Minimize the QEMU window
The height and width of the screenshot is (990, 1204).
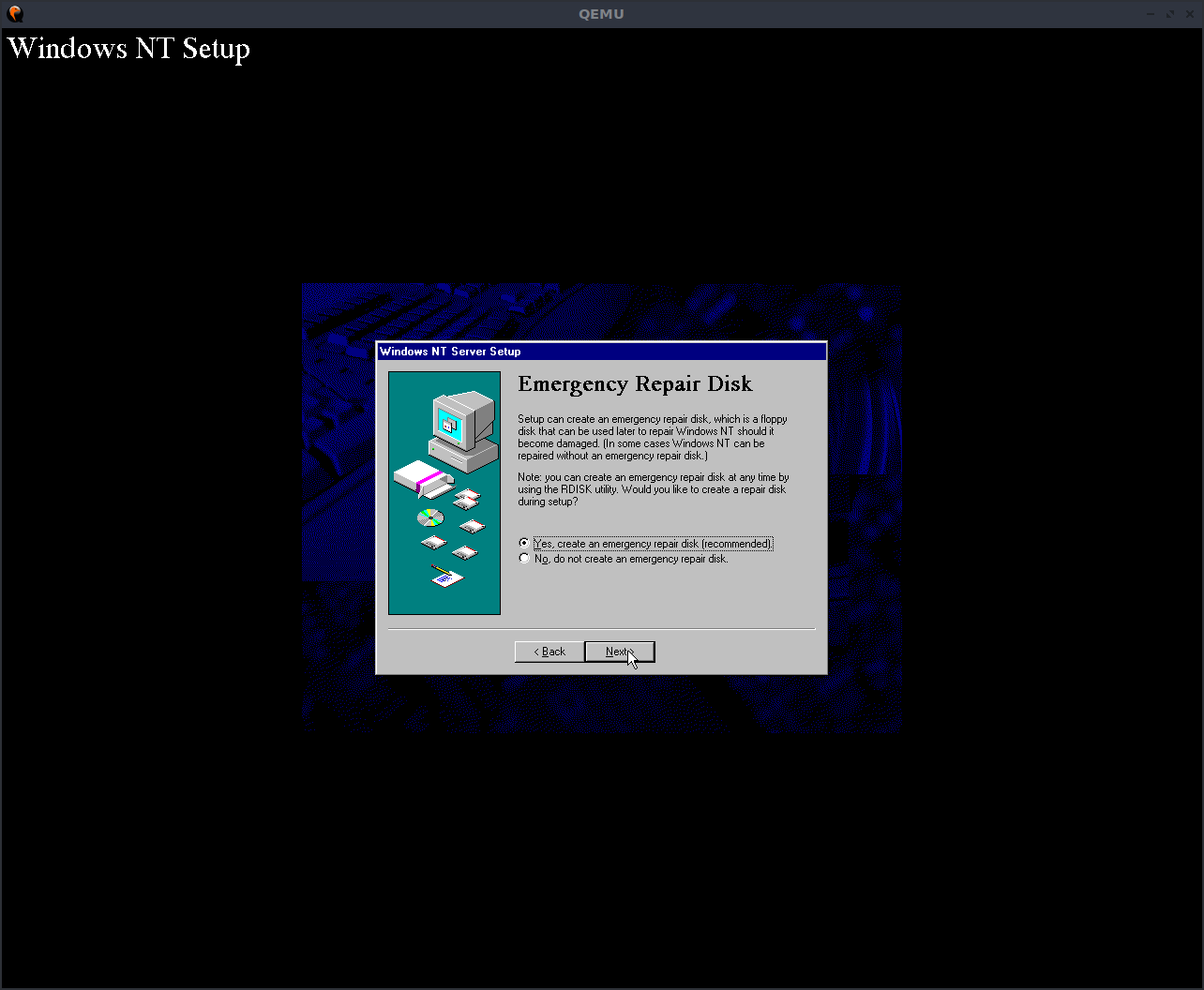[1151, 14]
